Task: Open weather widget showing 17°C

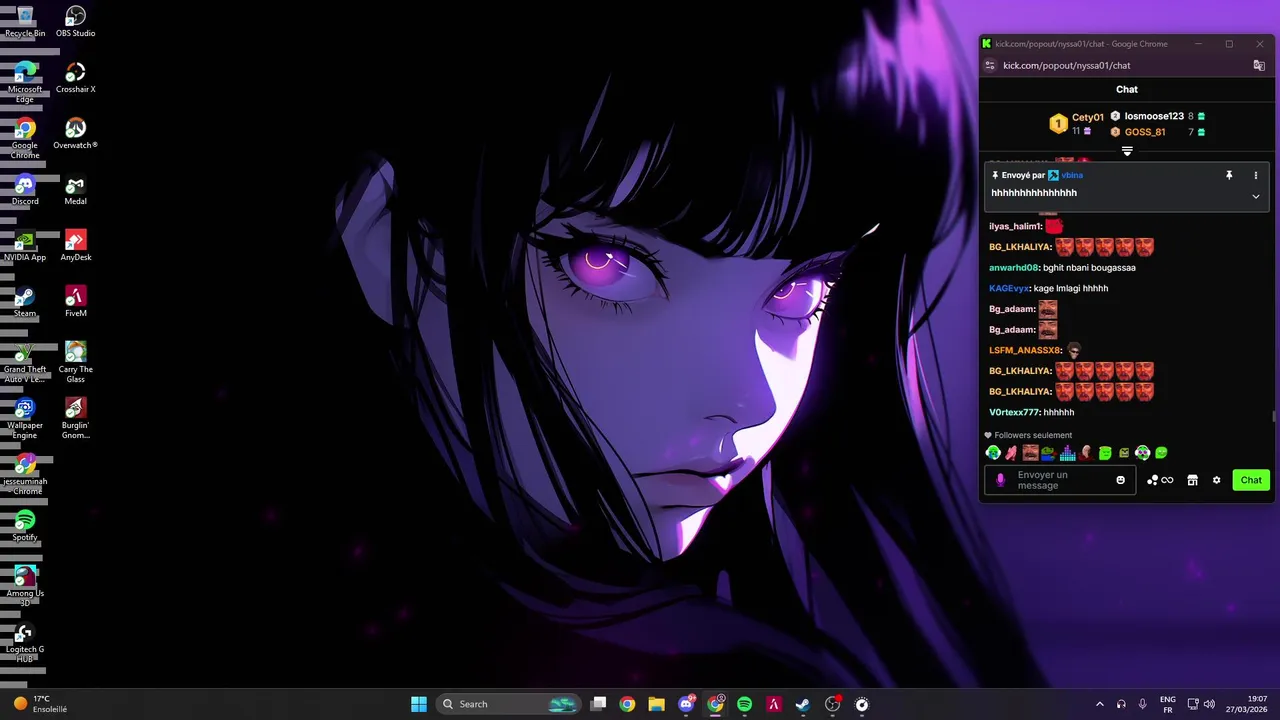Action: [x=40, y=704]
